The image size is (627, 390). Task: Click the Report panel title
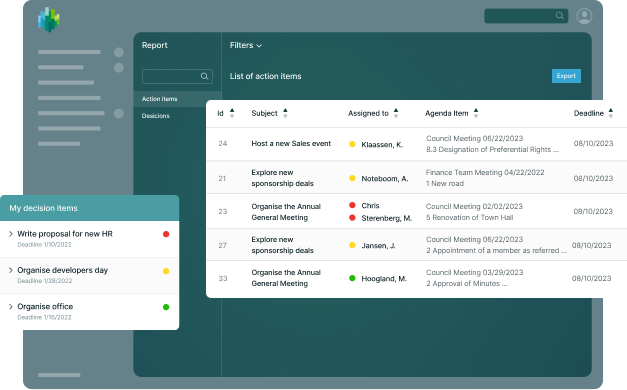tap(154, 45)
